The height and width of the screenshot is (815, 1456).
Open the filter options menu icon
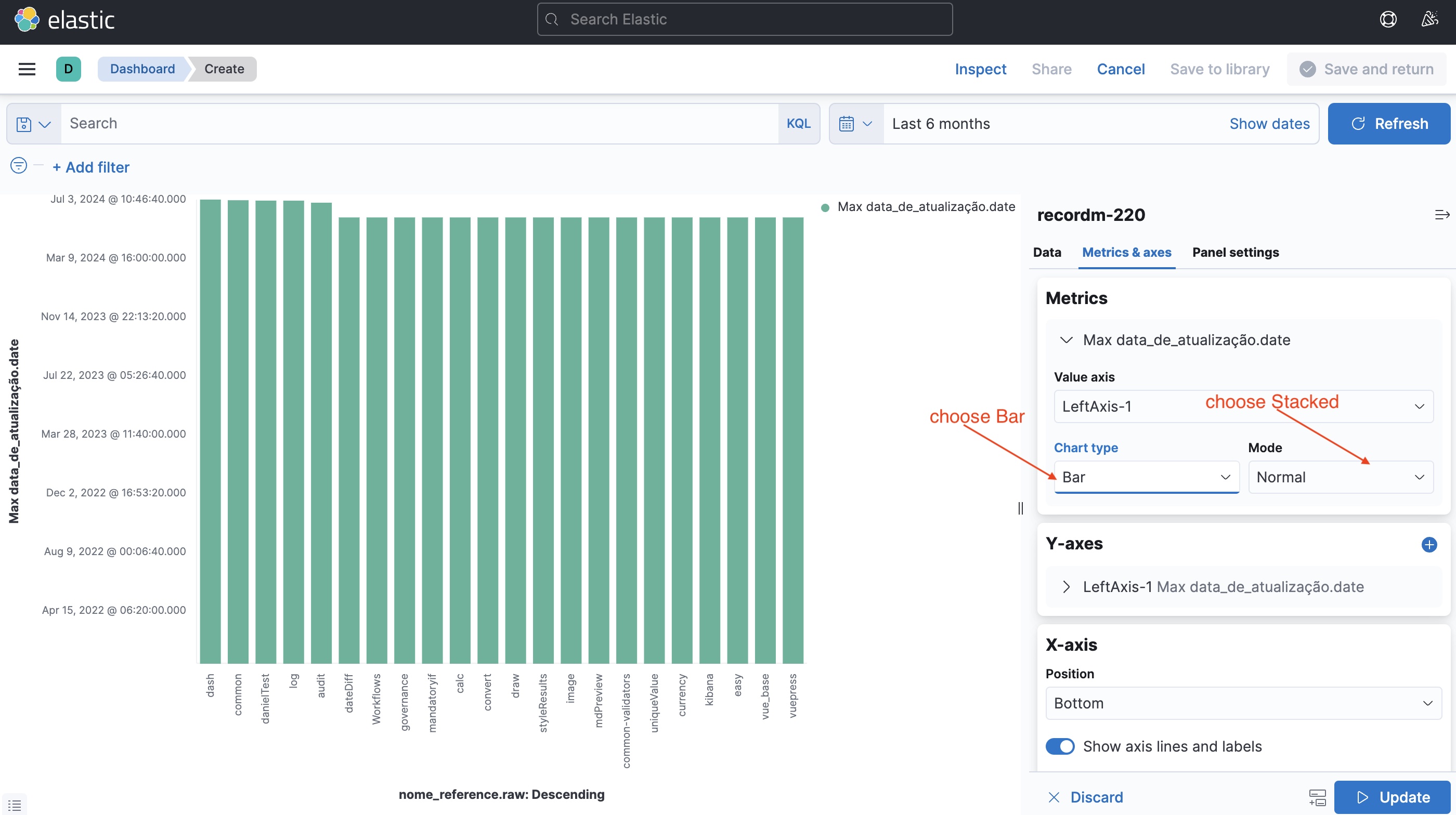click(x=19, y=165)
